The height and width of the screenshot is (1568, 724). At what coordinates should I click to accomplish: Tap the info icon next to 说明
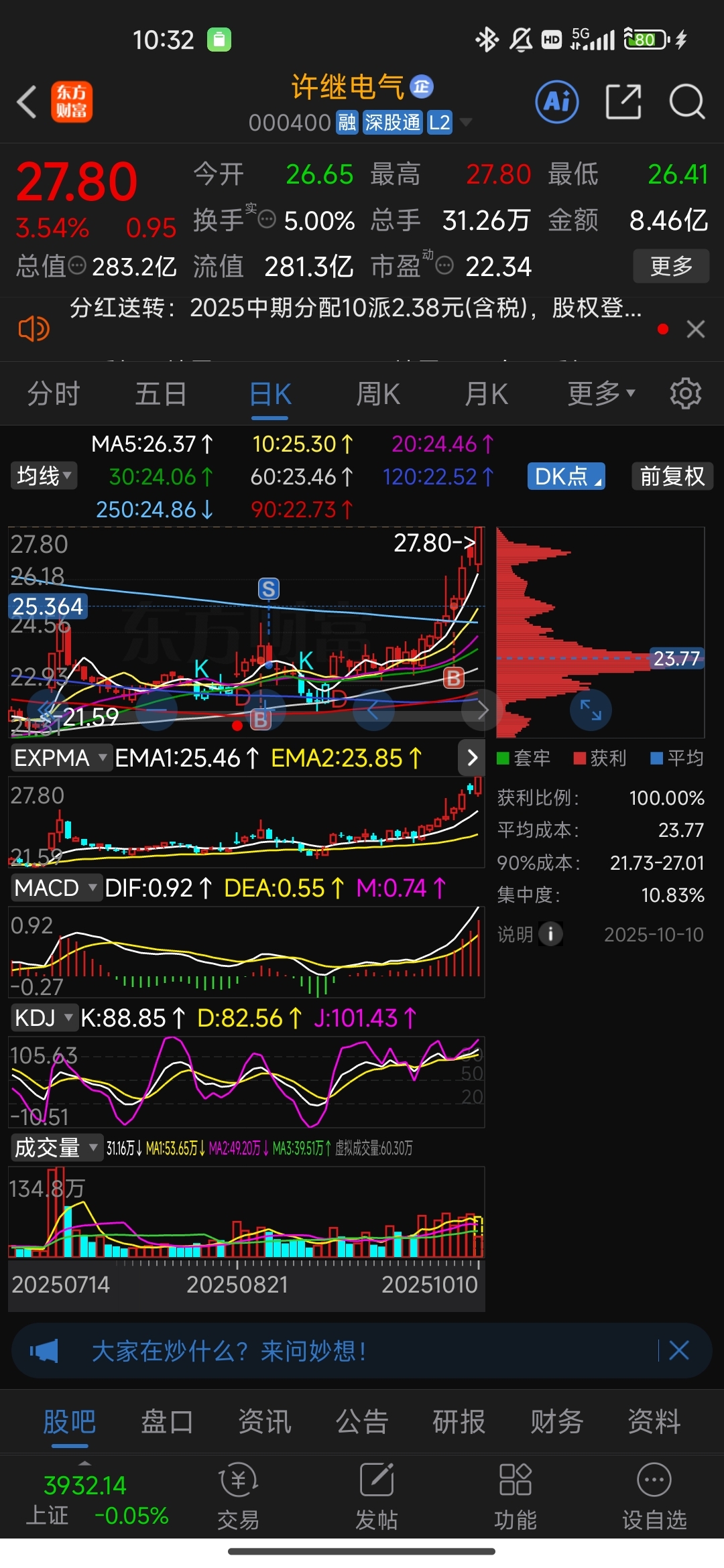(x=550, y=933)
